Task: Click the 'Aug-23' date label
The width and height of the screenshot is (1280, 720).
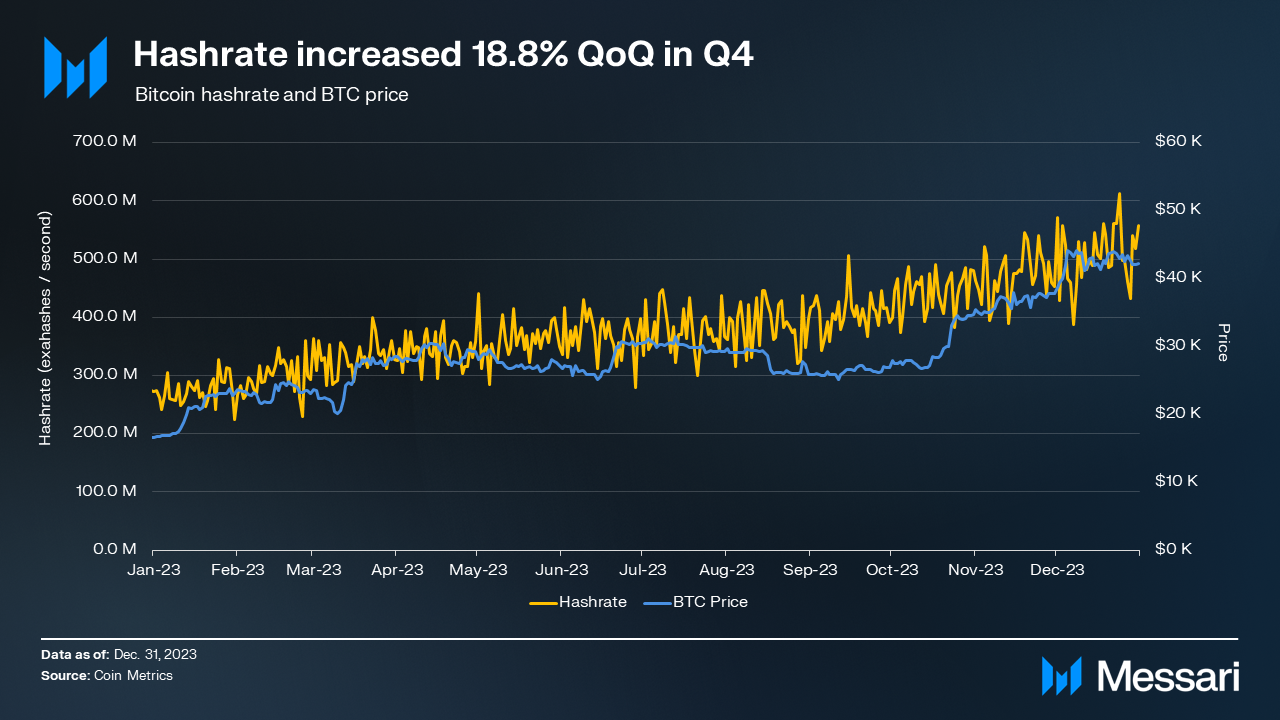Action: point(726,570)
